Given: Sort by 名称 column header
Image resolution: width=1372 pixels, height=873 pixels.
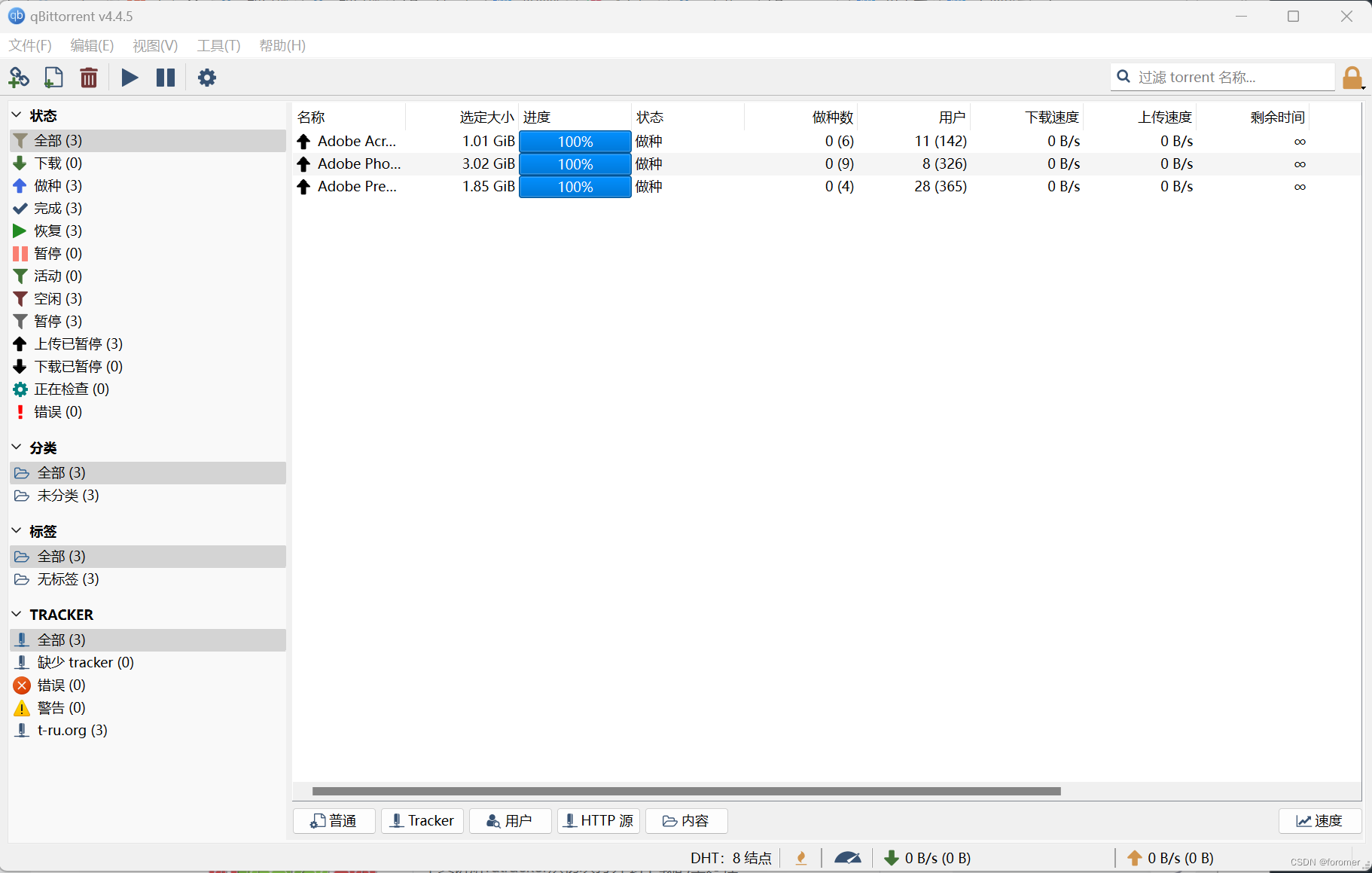Looking at the screenshot, I should click(349, 118).
